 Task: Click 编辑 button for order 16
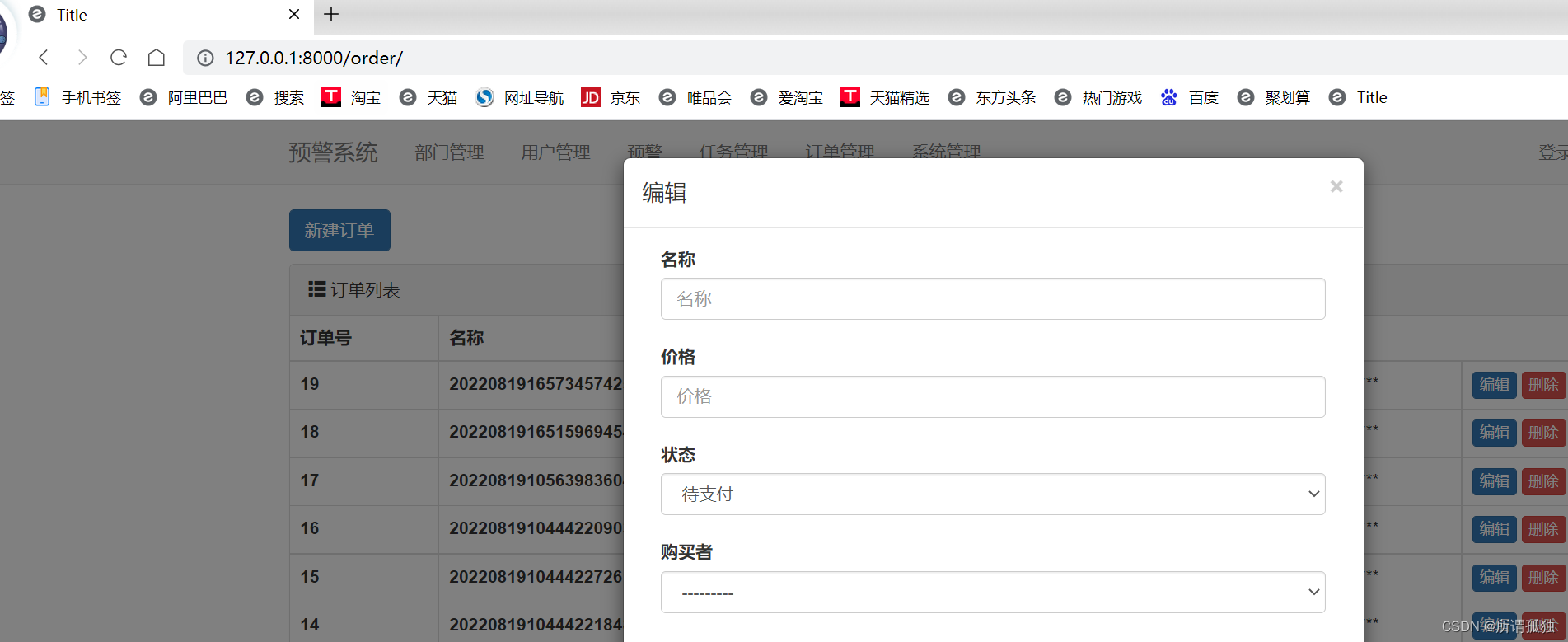coord(1495,529)
